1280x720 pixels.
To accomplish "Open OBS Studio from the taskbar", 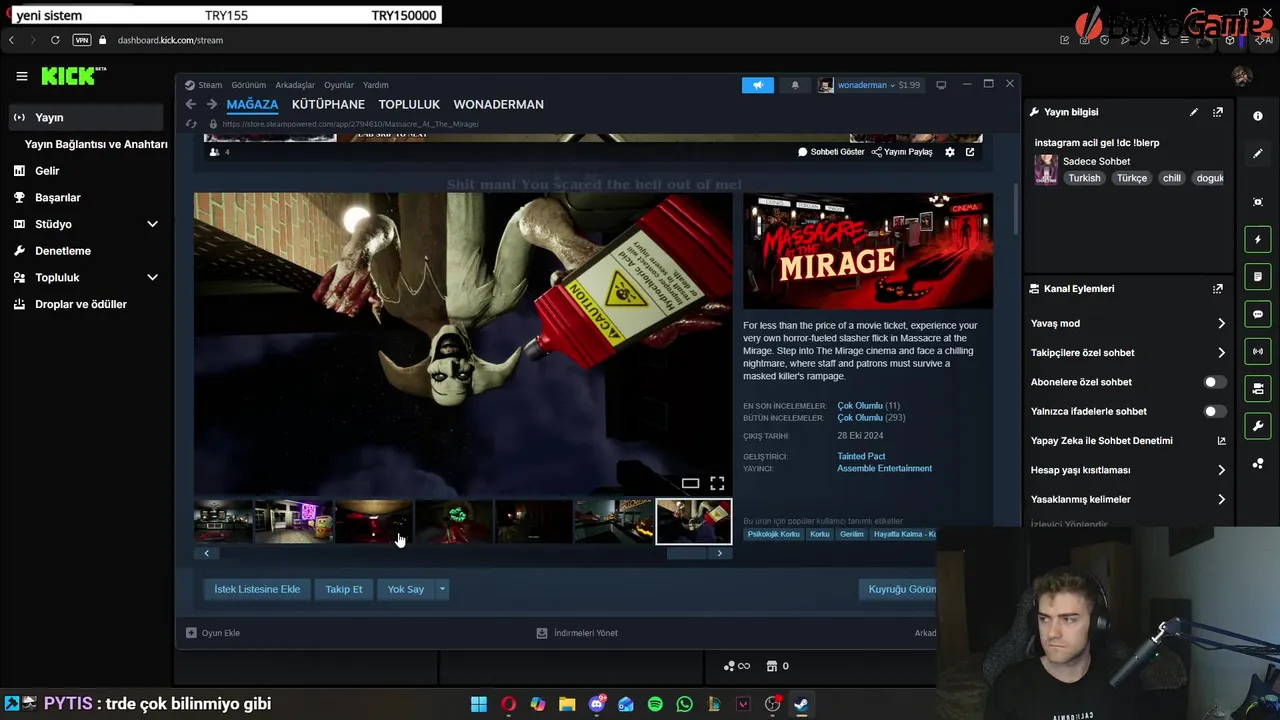I will tap(772, 704).
